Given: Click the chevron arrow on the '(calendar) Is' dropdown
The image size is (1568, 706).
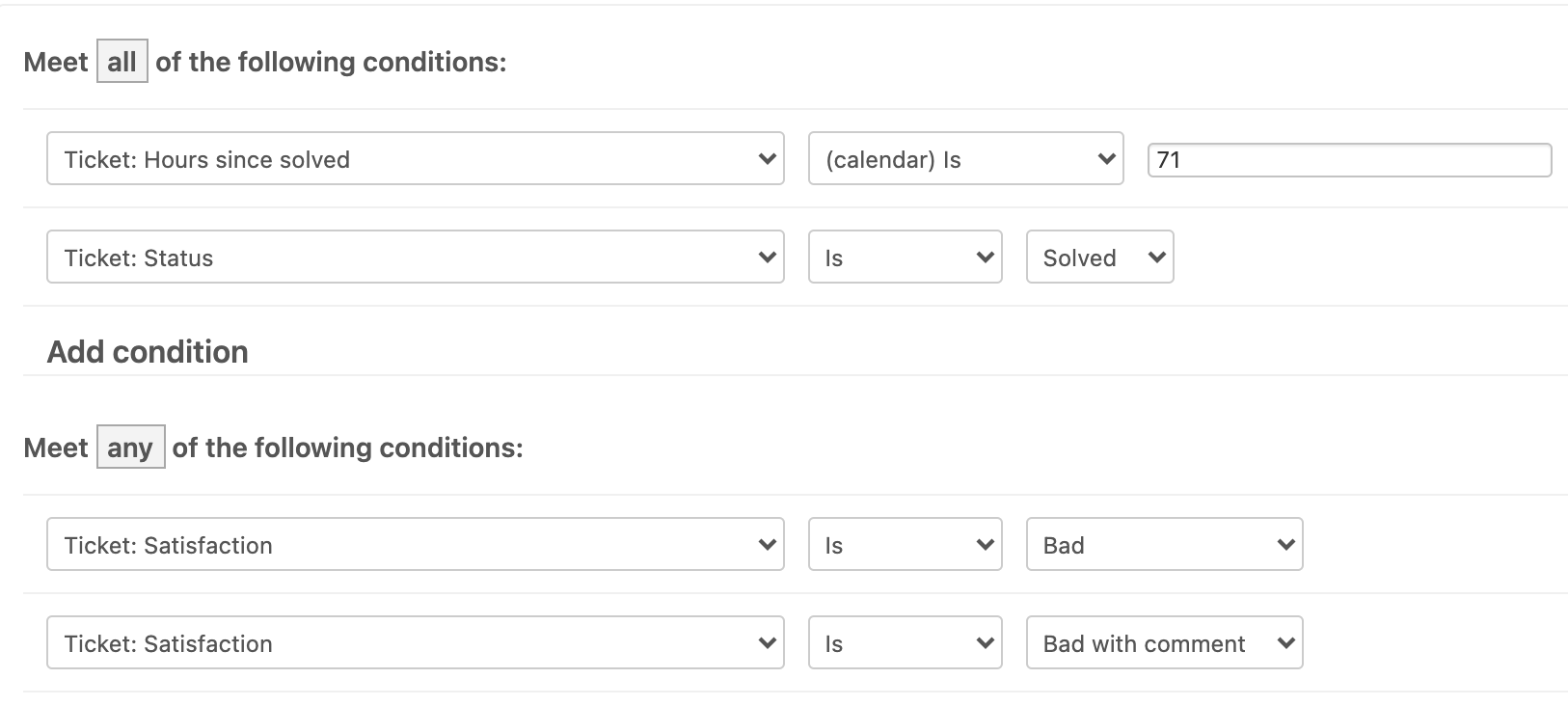Looking at the screenshot, I should tap(1107, 159).
